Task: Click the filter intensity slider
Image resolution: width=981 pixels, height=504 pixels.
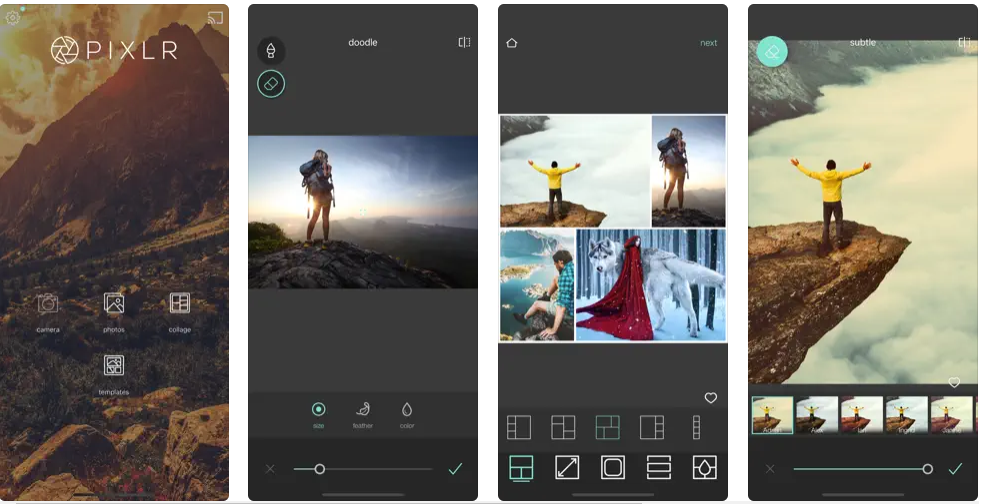Action: point(863,469)
